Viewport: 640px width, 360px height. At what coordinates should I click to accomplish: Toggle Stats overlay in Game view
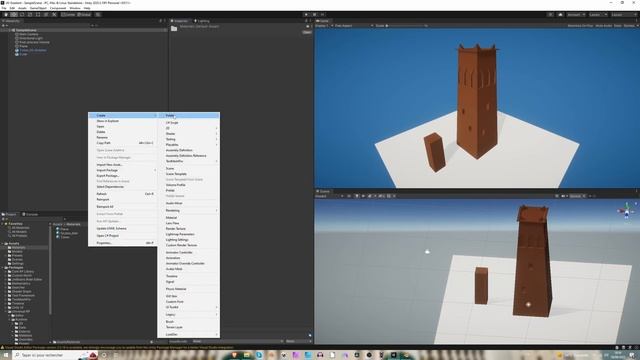[618, 26]
